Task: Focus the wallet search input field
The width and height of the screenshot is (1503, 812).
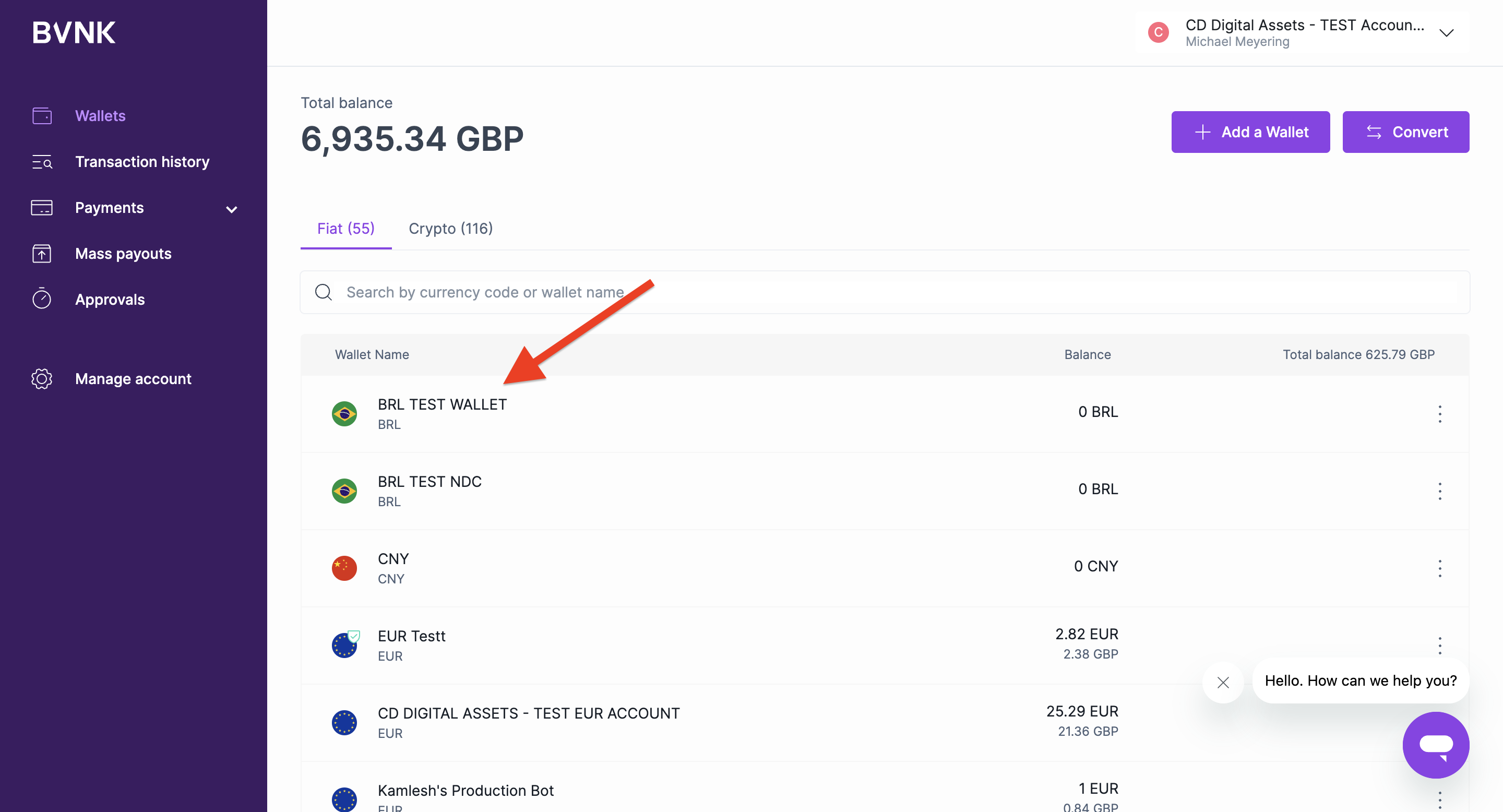Action: tap(758, 292)
